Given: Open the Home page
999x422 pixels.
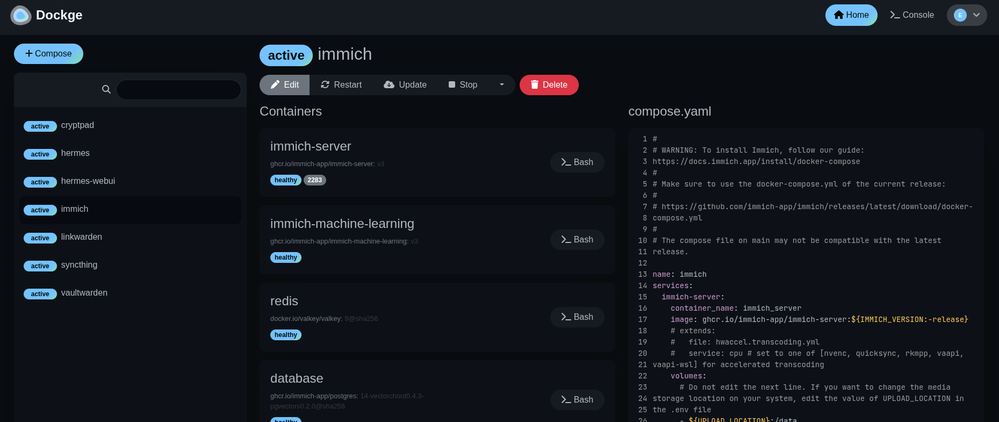Looking at the screenshot, I should coord(851,15).
